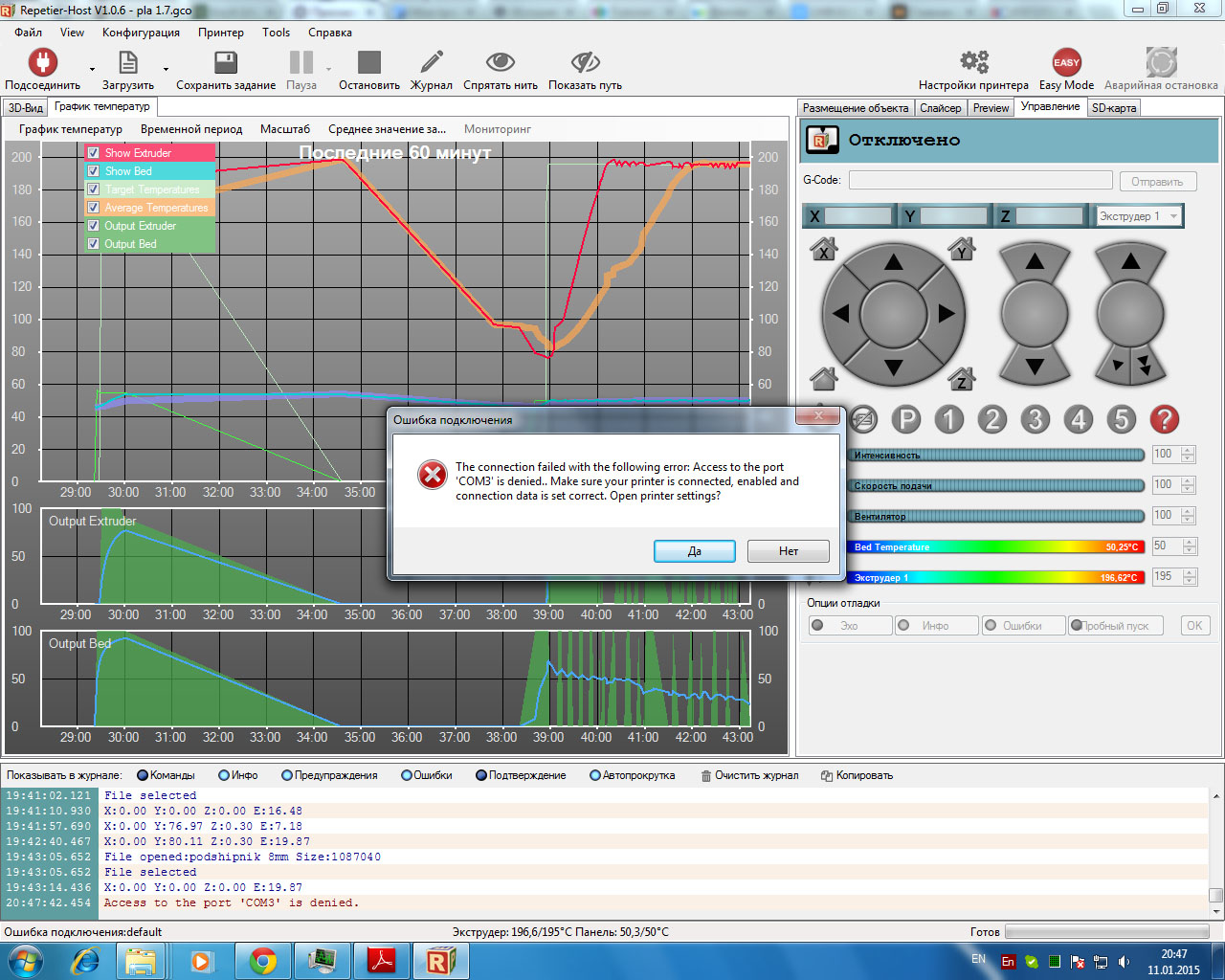This screenshot has width=1225, height=980.
Task: Click Нет in the error dialog
Action: click(788, 551)
